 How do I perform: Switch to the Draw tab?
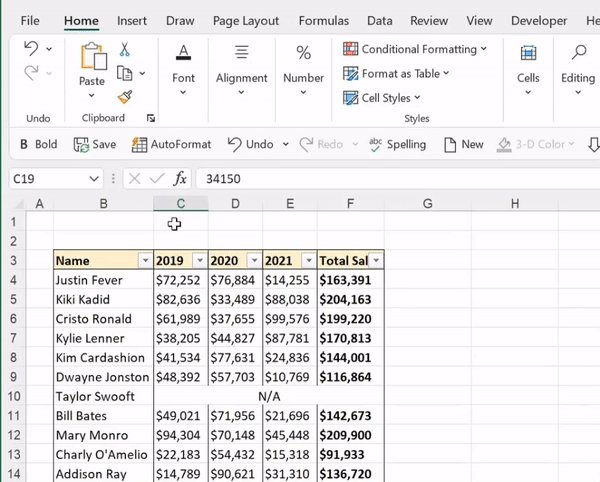[180, 21]
